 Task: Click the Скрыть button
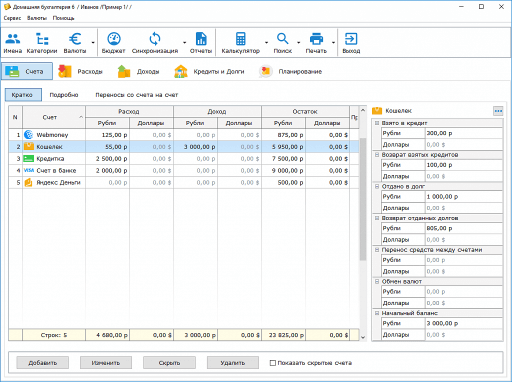169,363
